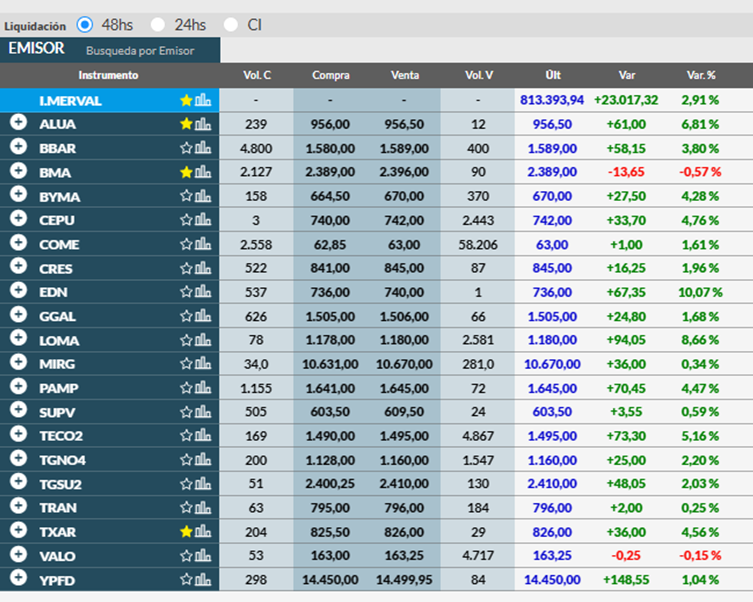Open chart icon for TGSU2
The image size is (753, 602).
203,483
